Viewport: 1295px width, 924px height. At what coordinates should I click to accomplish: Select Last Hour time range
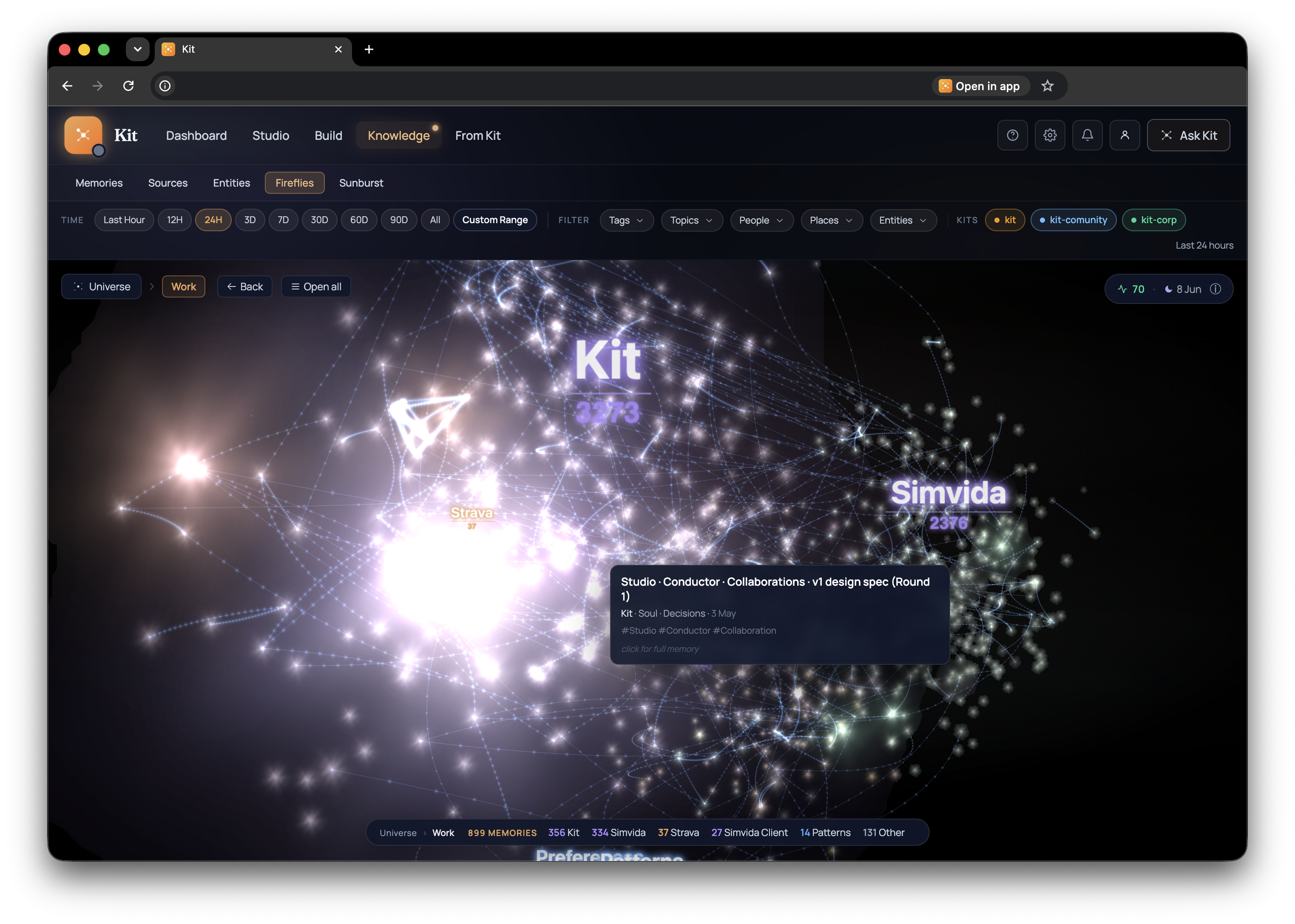pyautogui.click(x=124, y=220)
